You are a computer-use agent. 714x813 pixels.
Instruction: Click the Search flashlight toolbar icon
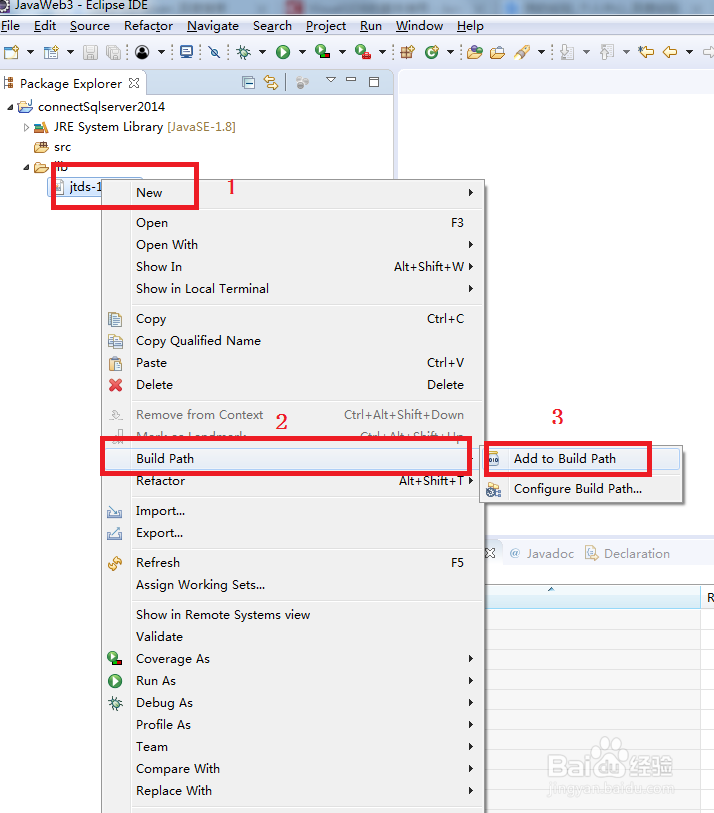(x=522, y=52)
